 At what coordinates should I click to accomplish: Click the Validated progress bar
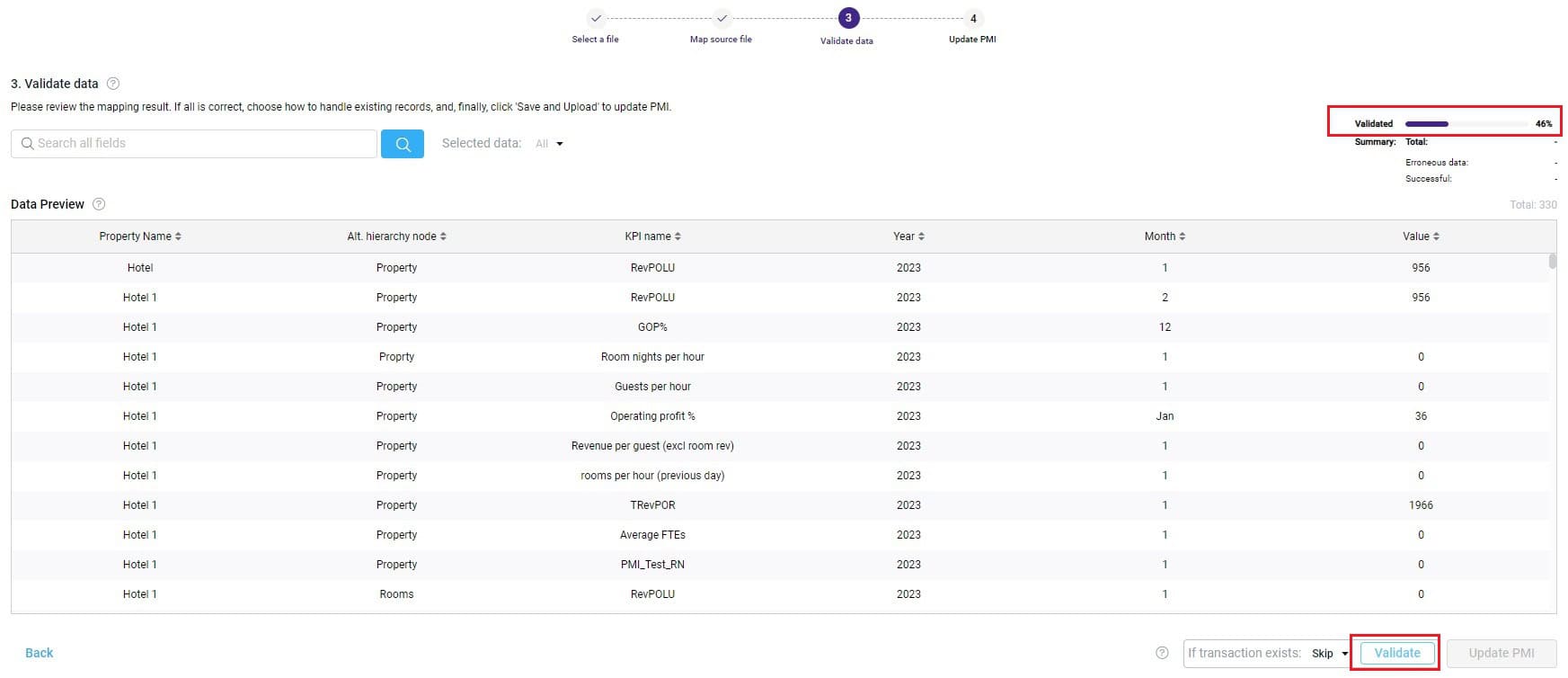coord(1466,124)
